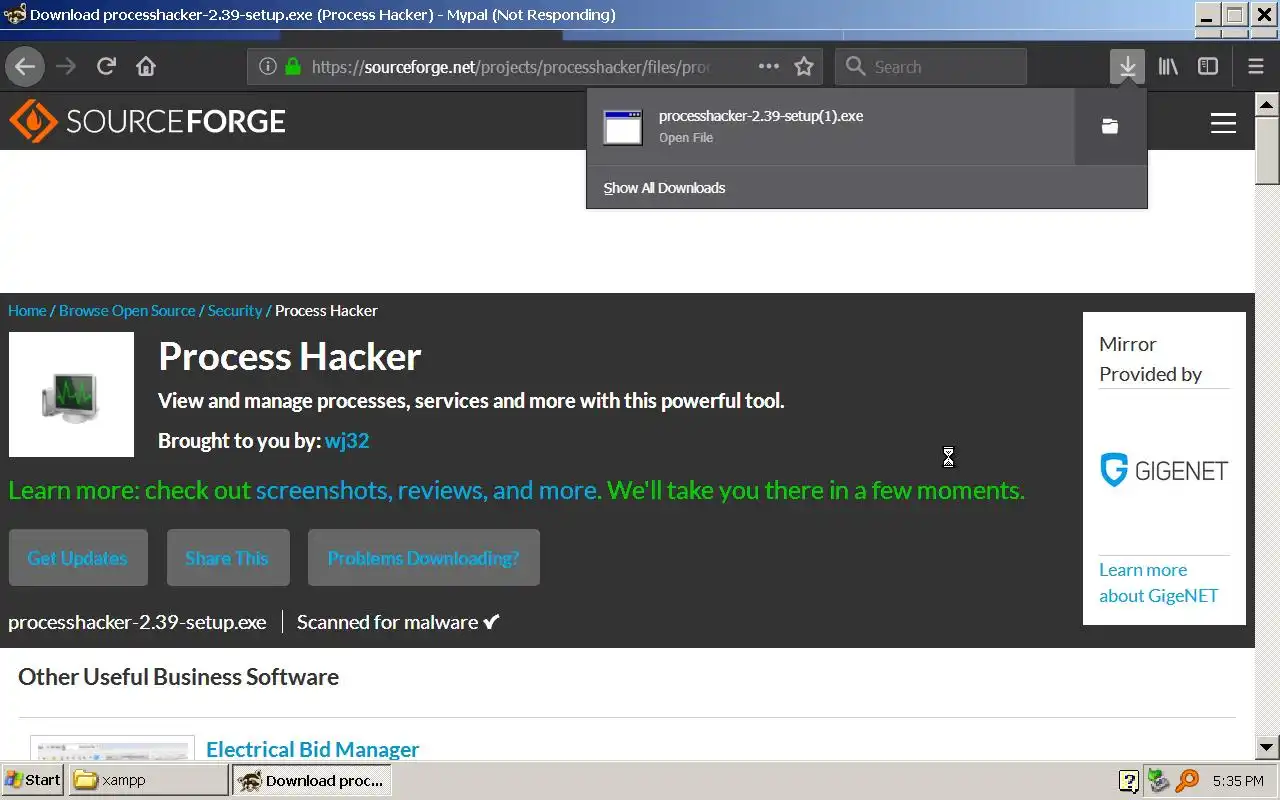1280x800 pixels.
Task: Open Electrical Bid Manager link
Action: coord(312,749)
